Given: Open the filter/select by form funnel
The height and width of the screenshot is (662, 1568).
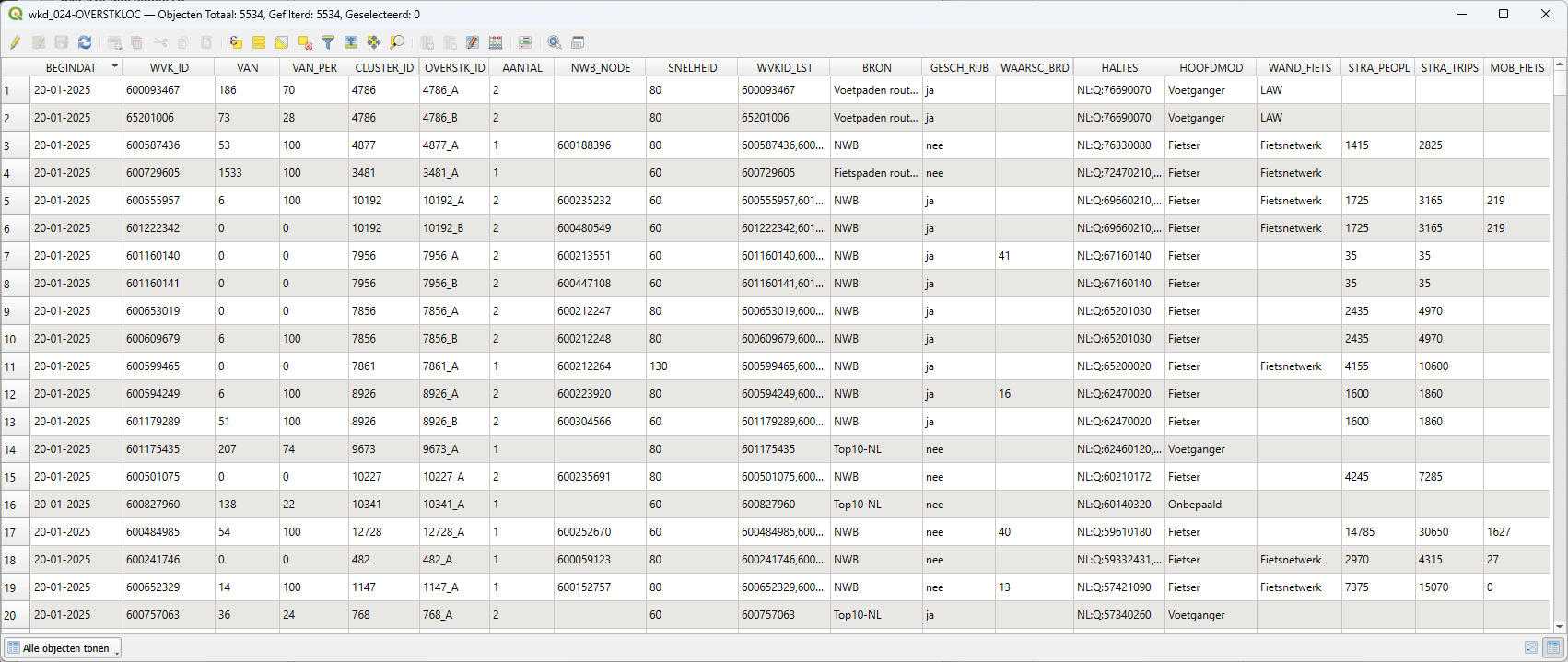Looking at the screenshot, I should [x=328, y=42].
